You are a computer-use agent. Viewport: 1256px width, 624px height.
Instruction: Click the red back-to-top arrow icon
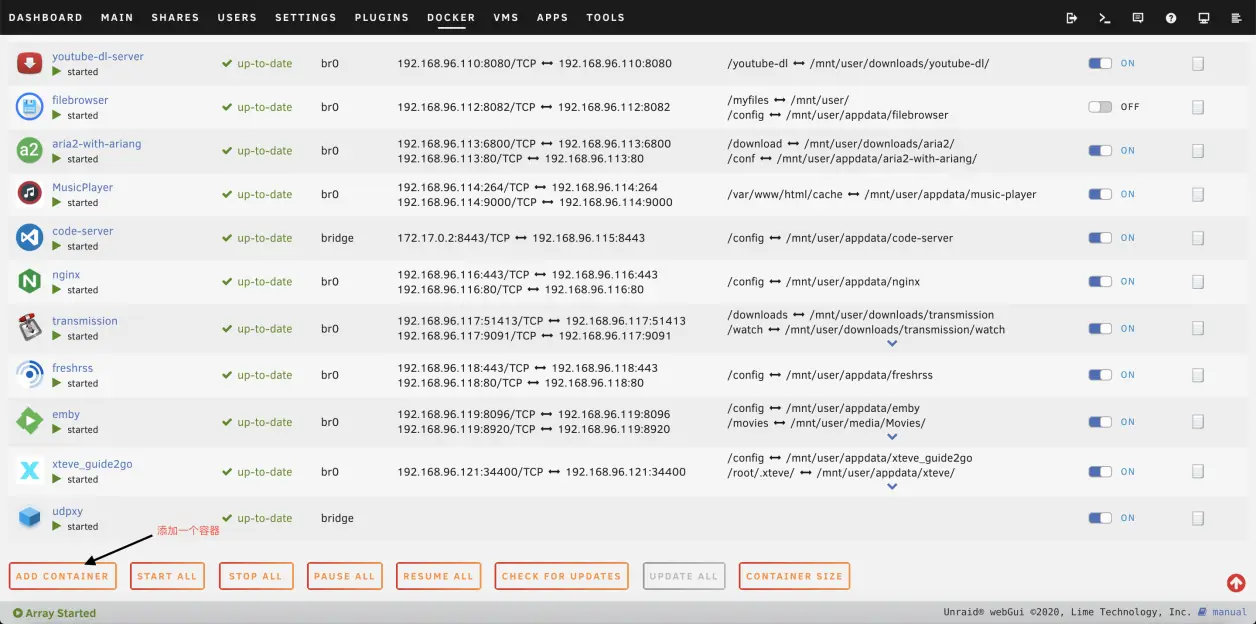click(x=1236, y=583)
